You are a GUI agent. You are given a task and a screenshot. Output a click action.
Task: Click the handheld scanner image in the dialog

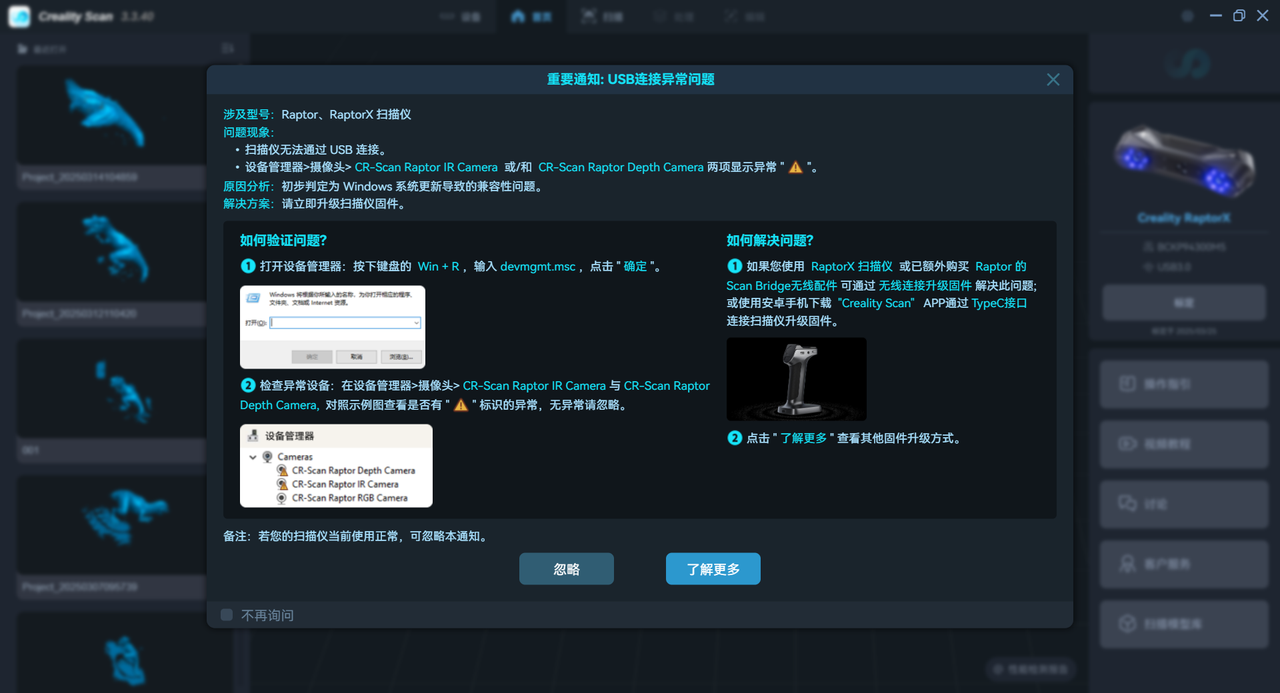click(x=796, y=379)
